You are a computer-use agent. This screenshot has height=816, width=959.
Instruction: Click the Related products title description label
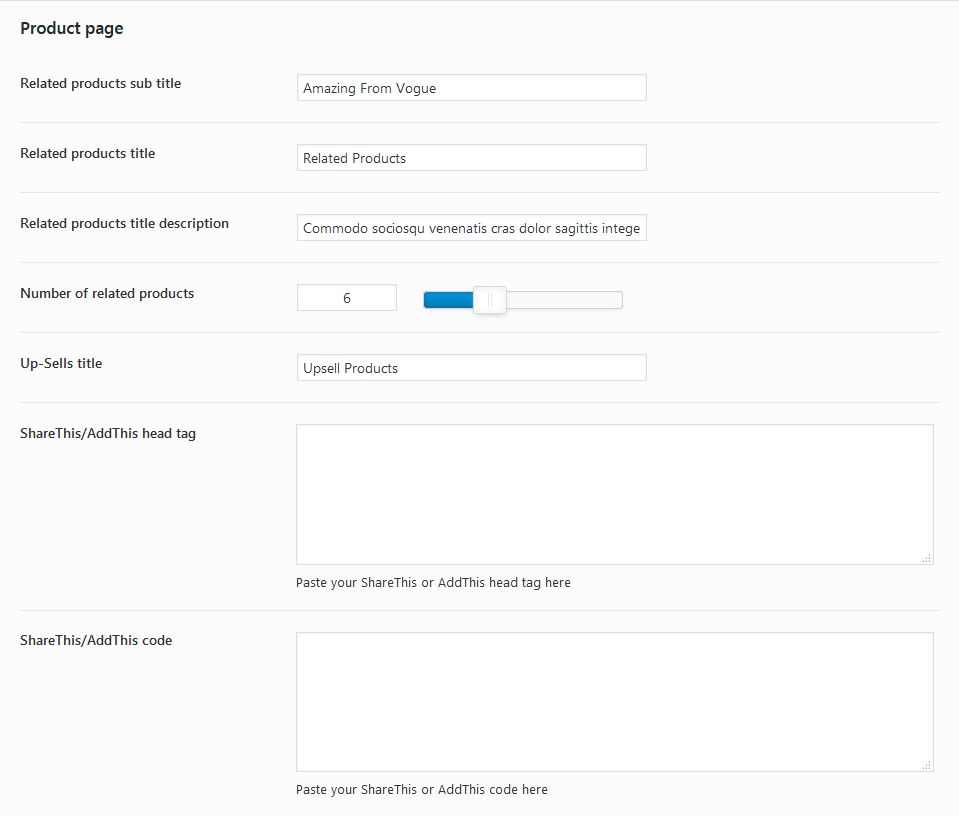tap(124, 224)
